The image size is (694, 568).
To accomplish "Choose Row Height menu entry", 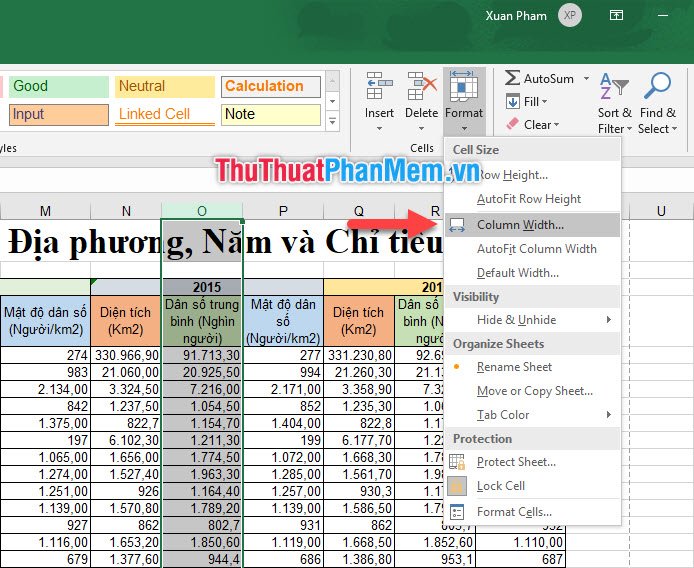I will click(x=532, y=175).
